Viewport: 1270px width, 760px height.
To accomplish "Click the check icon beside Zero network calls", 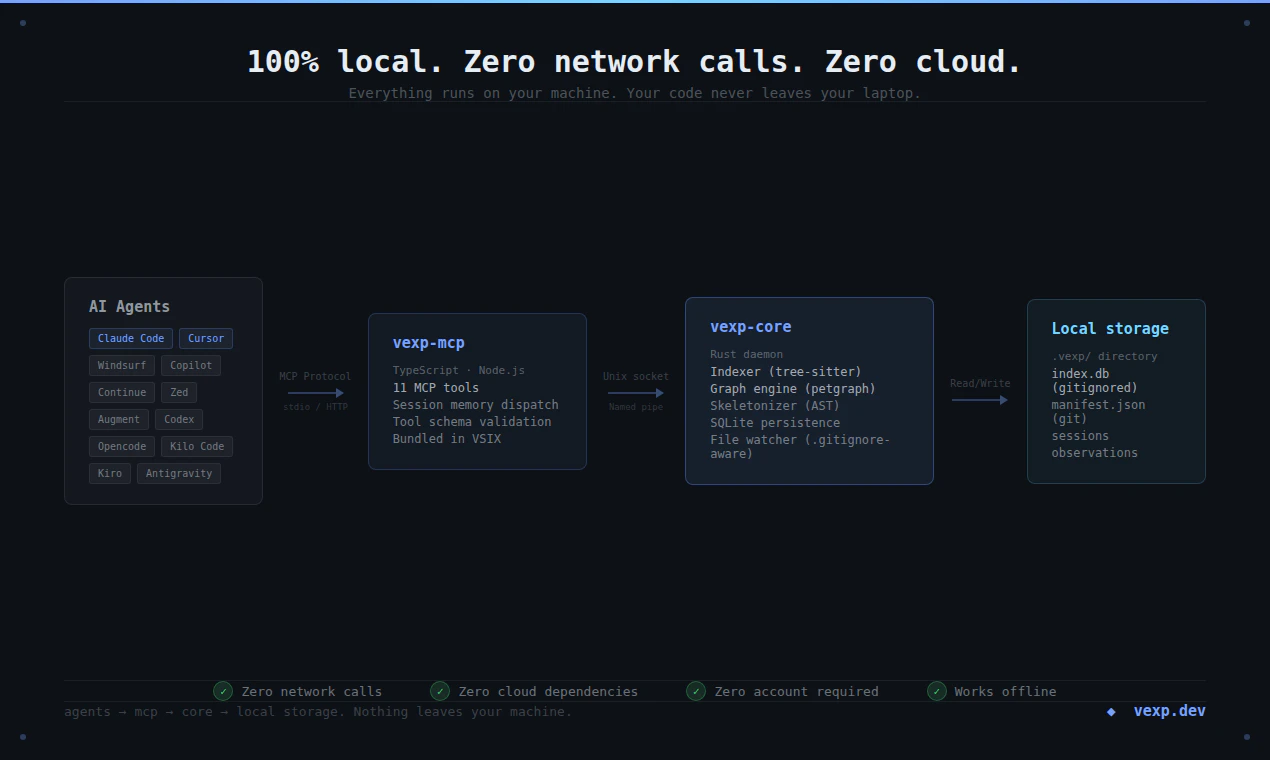I will (223, 691).
